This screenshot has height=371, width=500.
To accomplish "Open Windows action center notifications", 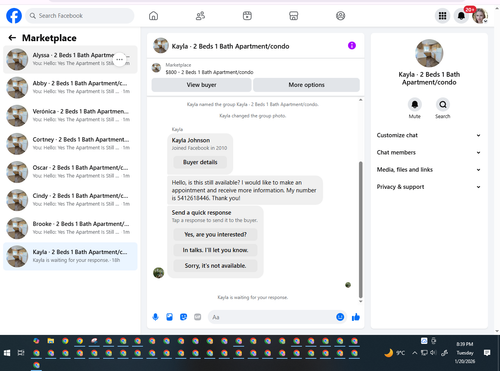I will pyautogui.click(x=487, y=353).
